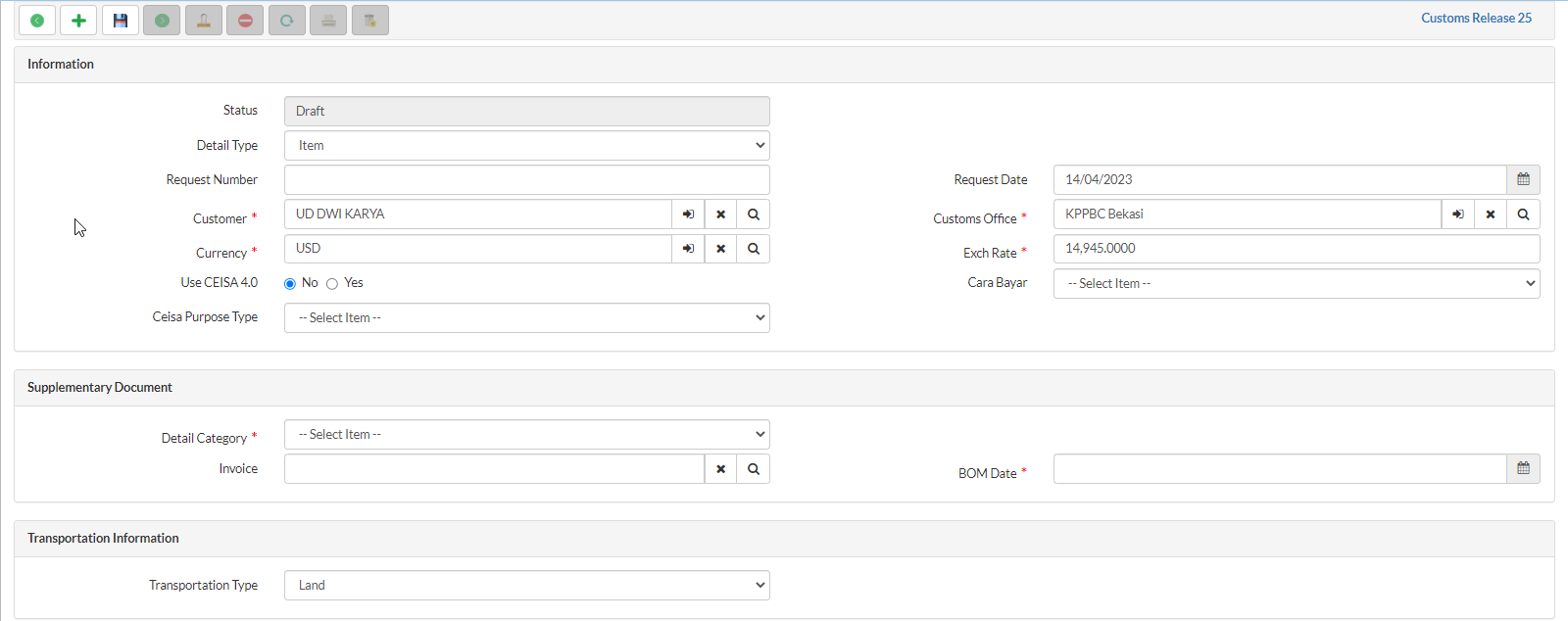Click the green back arrow toolbar button
This screenshot has width=1568, height=621.
pos(37,21)
